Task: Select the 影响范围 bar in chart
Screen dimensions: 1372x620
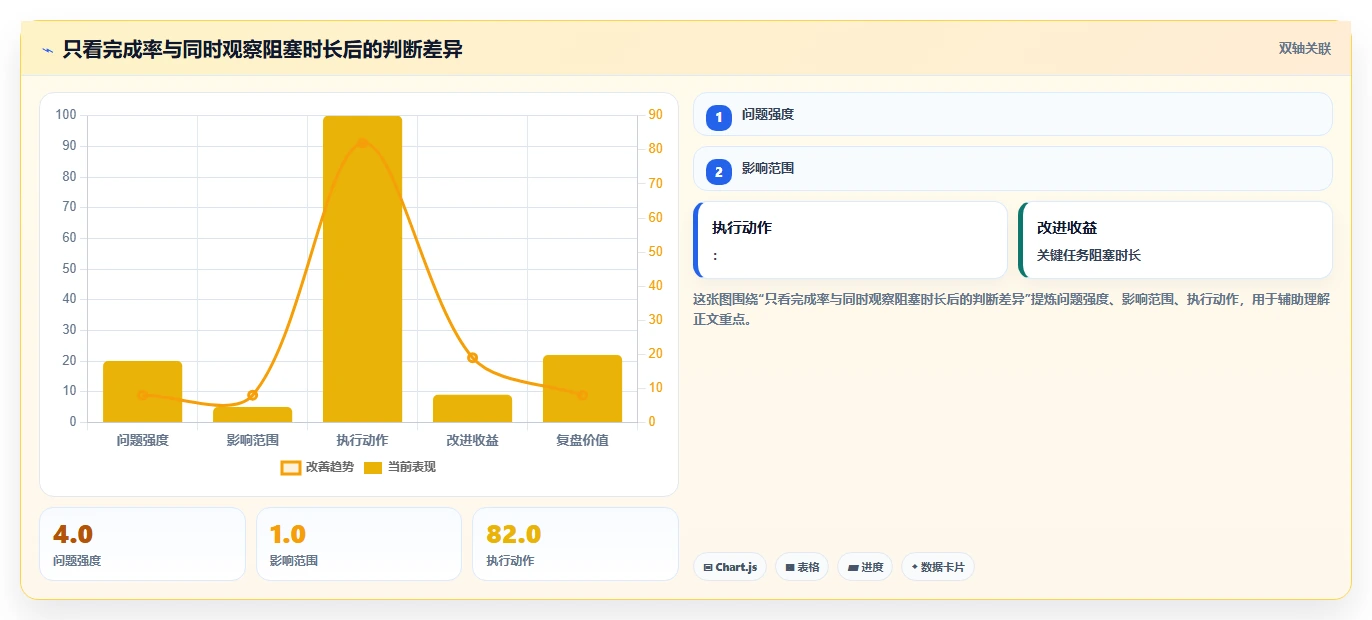Action: click(x=252, y=415)
